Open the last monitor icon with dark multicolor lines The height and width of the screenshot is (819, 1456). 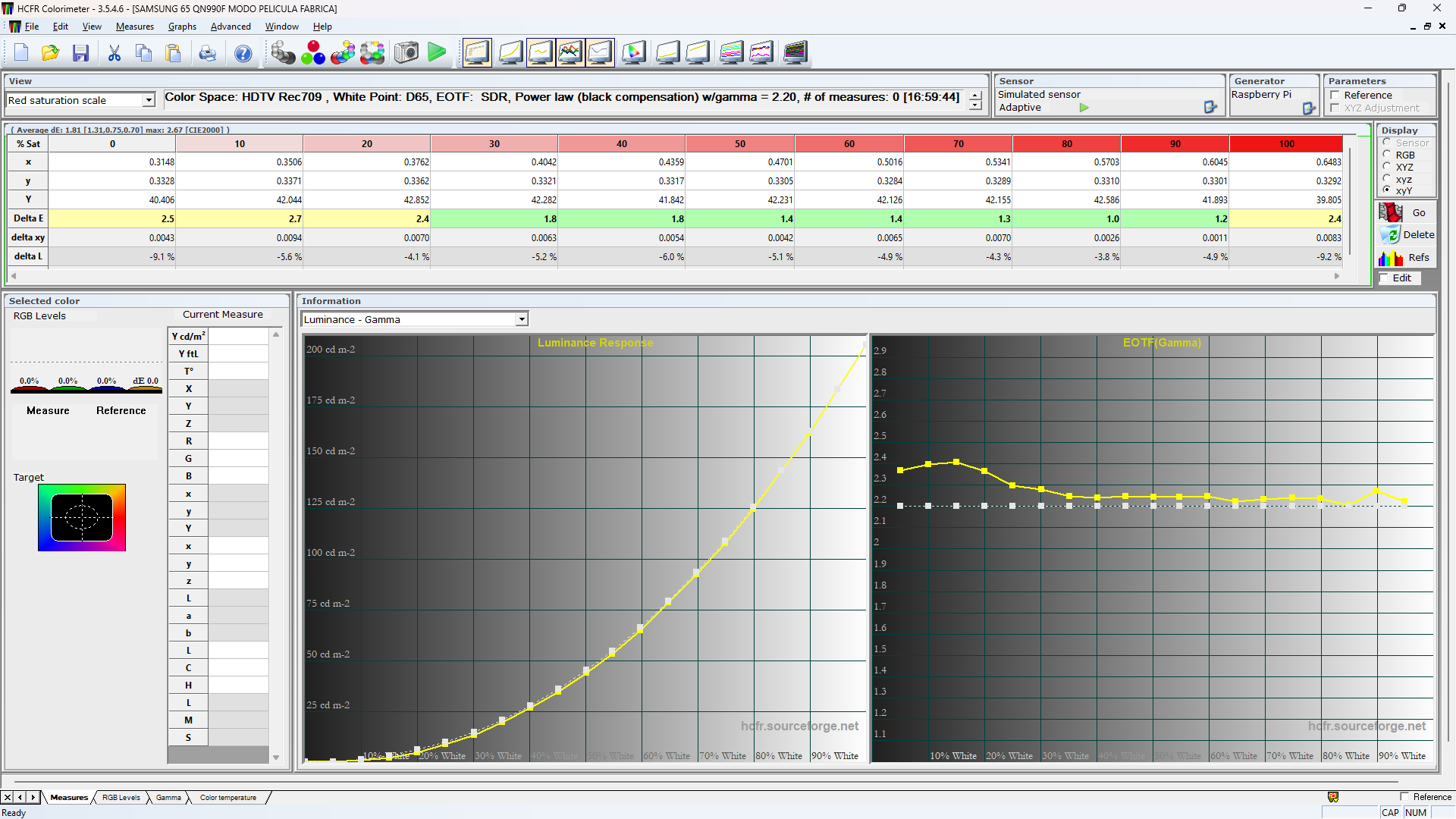[x=795, y=53]
